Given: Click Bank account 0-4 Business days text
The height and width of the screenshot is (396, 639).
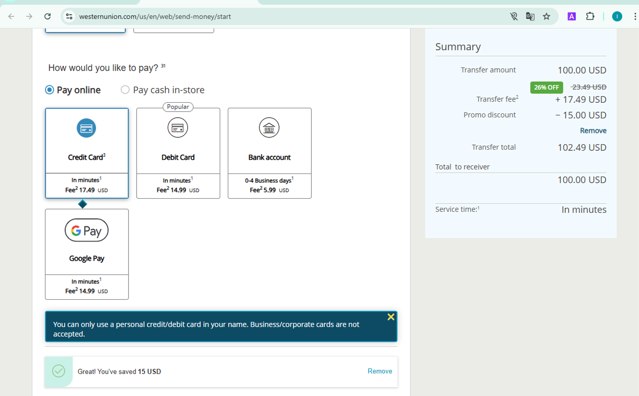Looking at the screenshot, I should 269,180.
